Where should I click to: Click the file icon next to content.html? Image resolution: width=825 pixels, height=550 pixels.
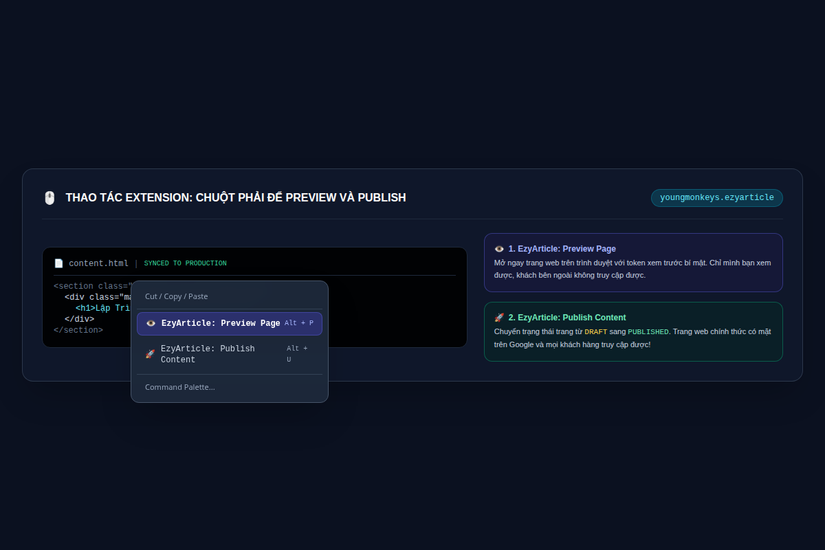click(58, 263)
